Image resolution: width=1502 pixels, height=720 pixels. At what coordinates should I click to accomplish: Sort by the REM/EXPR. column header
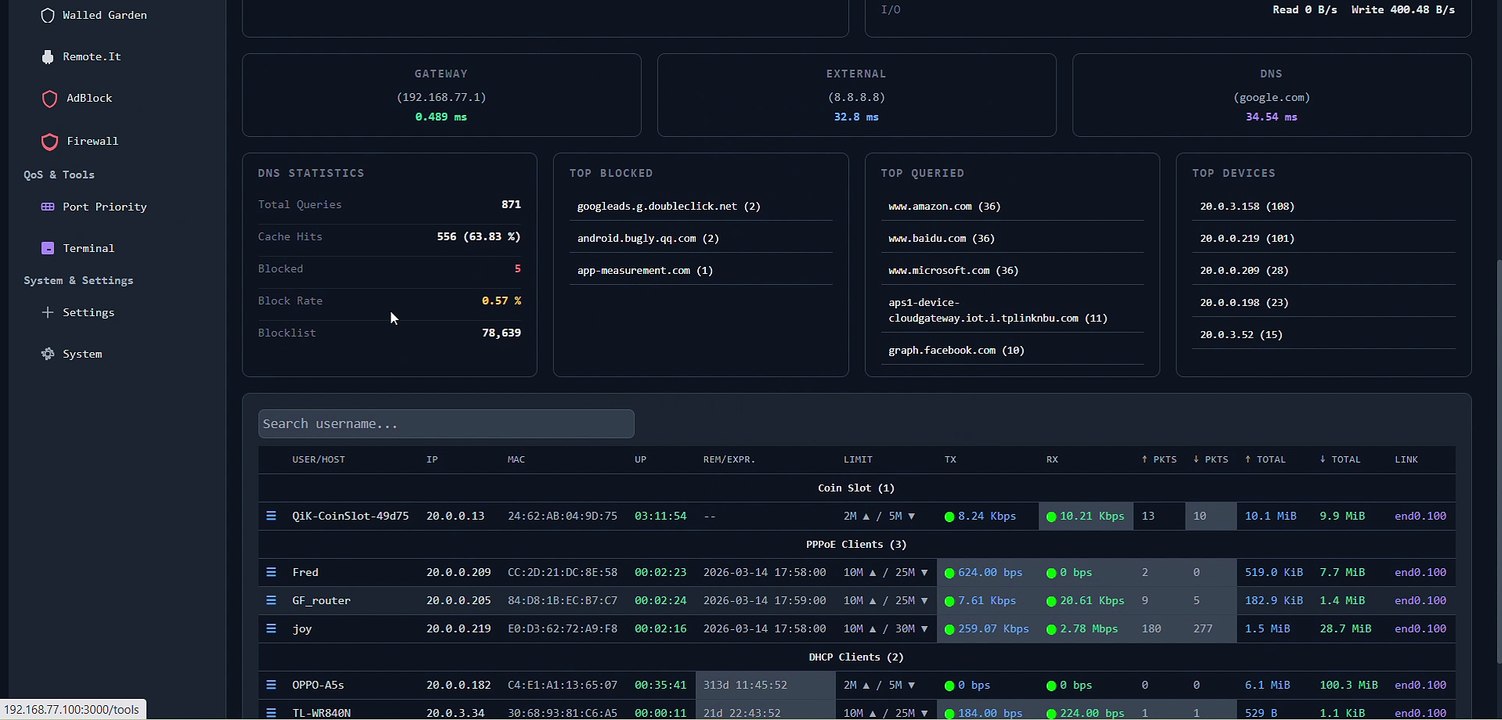pyautogui.click(x=729, y=460)
